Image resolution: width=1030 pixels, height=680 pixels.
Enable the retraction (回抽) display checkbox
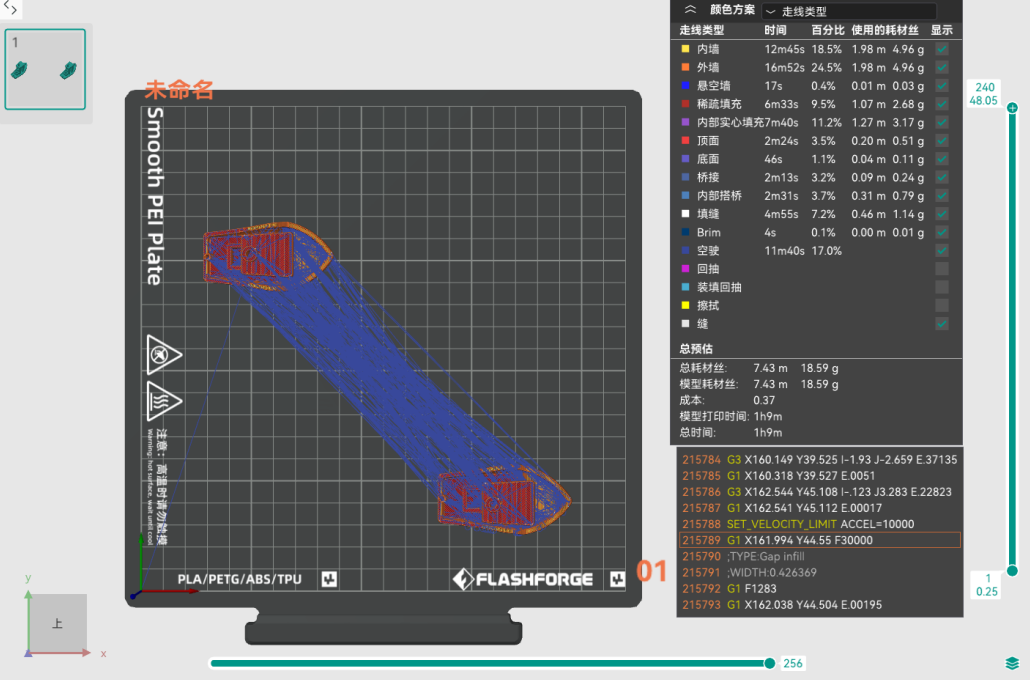tap(942, 269)
